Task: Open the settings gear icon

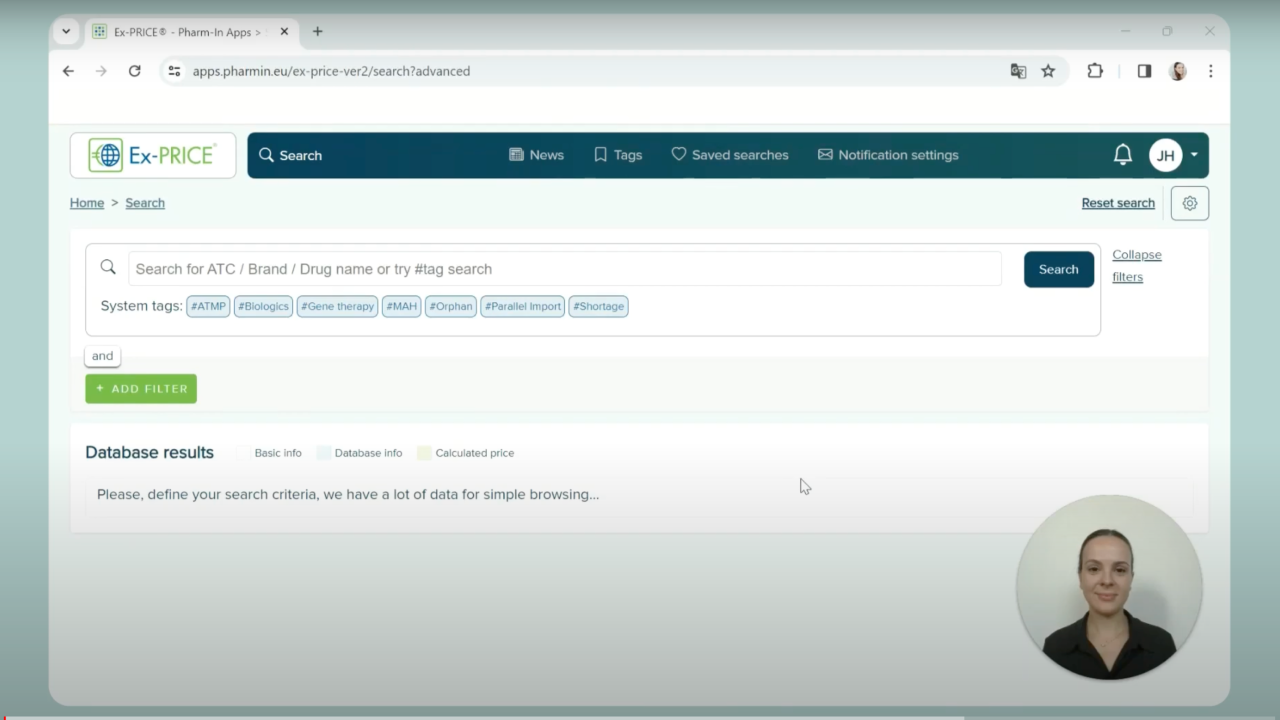Action: pyautogui.click(x=1189, y=203)
